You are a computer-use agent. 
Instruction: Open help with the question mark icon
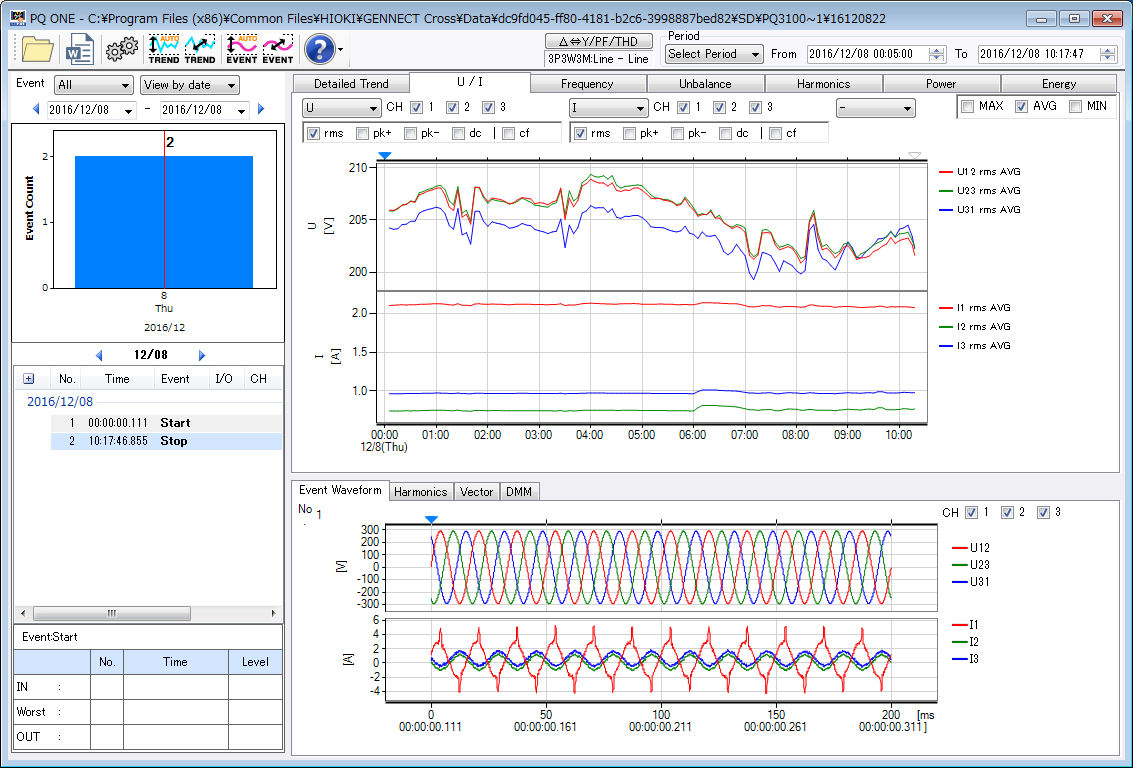pyautogui.click(x=319, y=49)
